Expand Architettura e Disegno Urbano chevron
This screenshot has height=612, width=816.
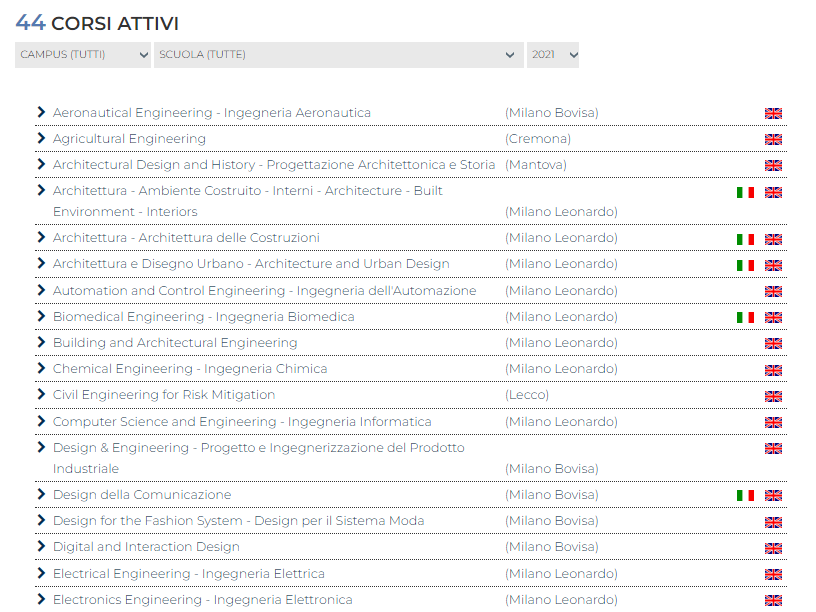tap(42, 263)
